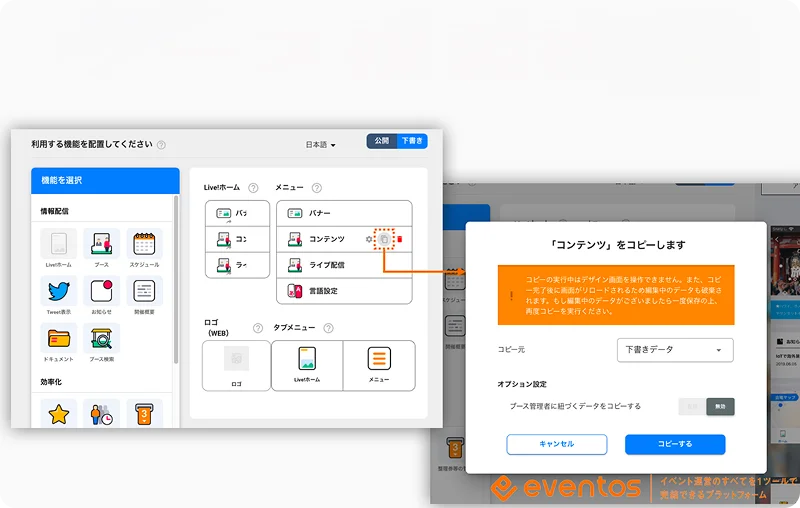Open the gear settings for コンテンツ
Screen dimensions: 800x508
[370, 239]
